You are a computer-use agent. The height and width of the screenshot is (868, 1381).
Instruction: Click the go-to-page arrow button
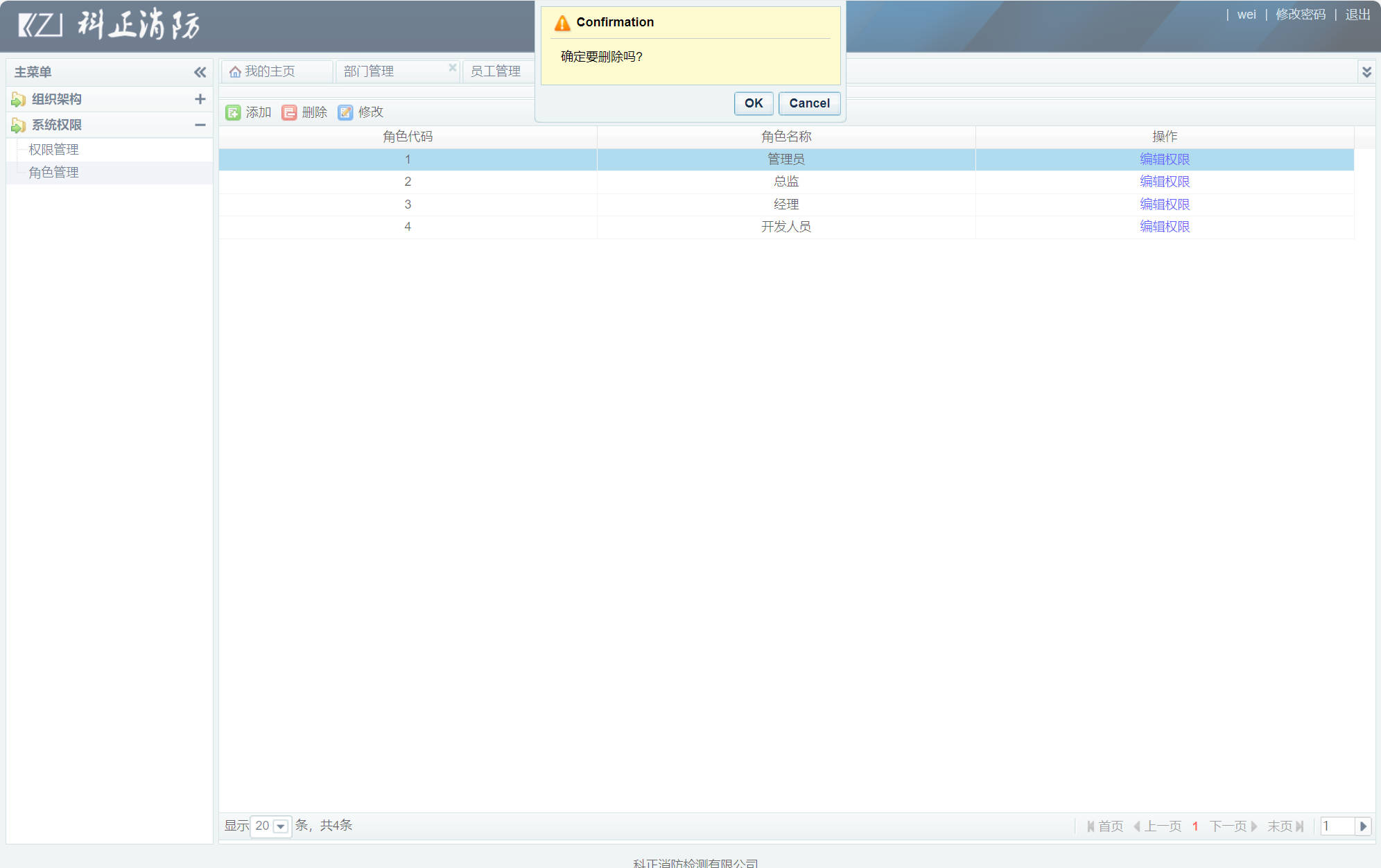pyautogui.click(x=1363, y=826)
